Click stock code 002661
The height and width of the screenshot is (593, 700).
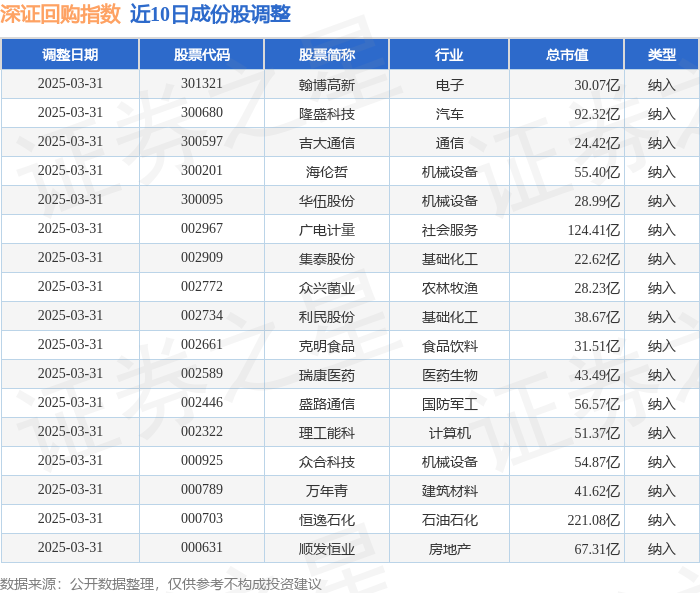(202, 345)
